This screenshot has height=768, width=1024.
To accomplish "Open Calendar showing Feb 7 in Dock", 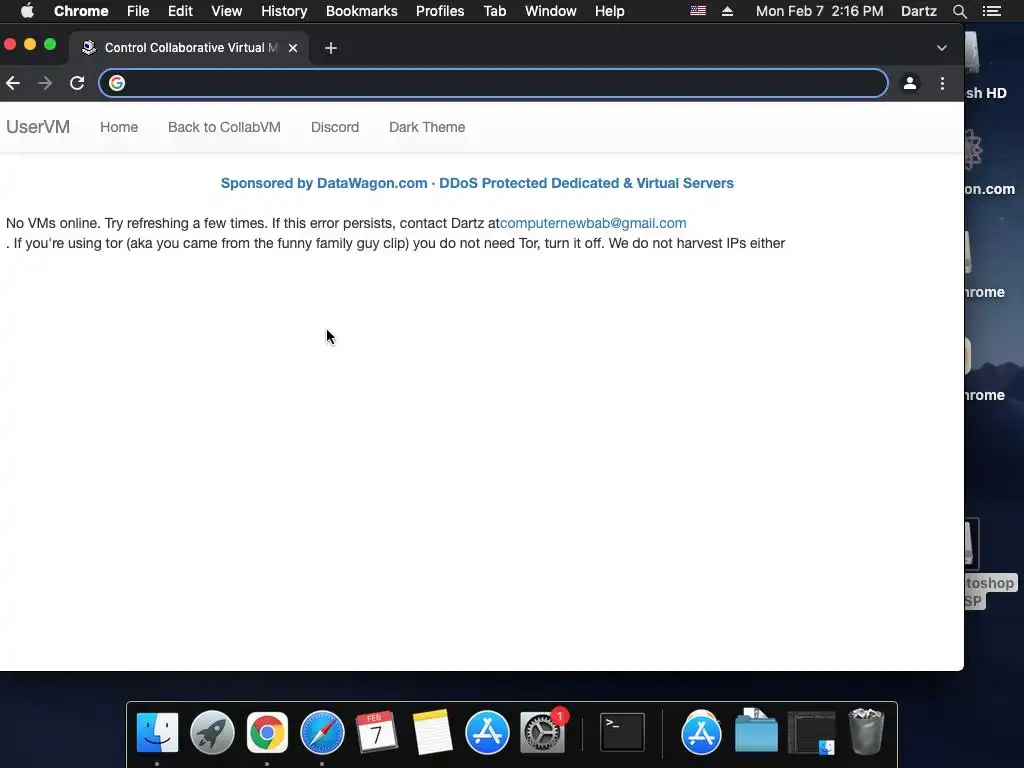I will (x=377, y=732).
